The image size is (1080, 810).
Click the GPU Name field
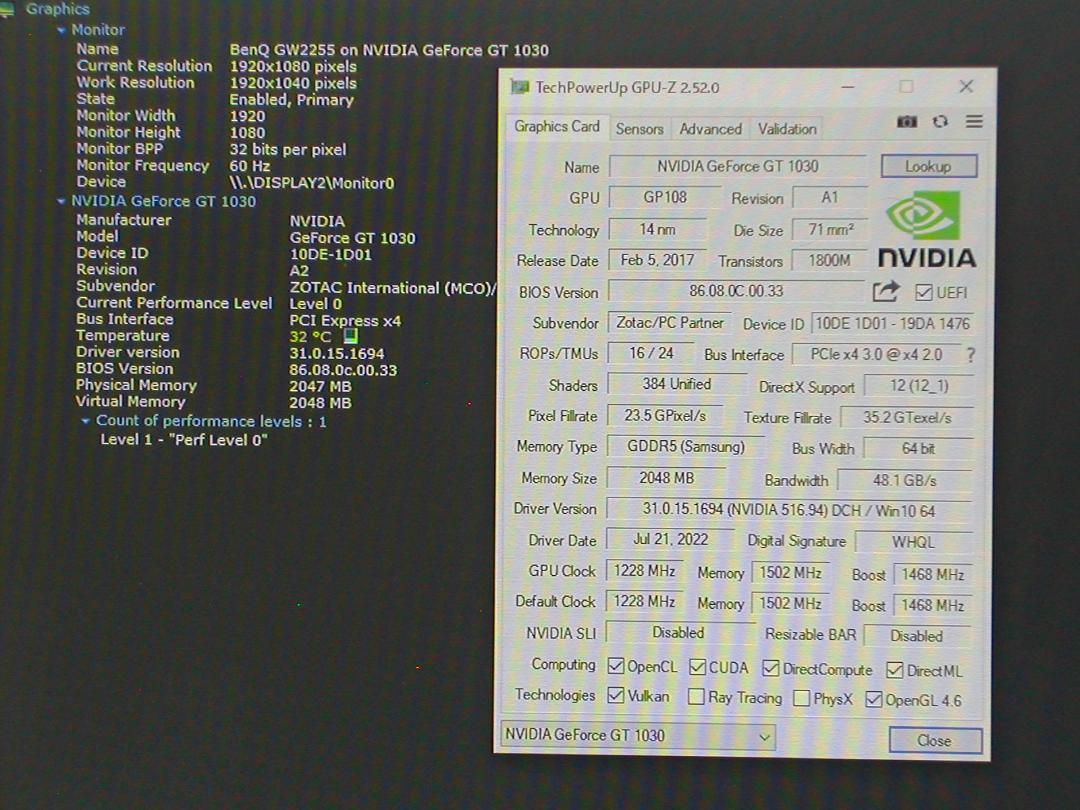click(x=737, y=167)
